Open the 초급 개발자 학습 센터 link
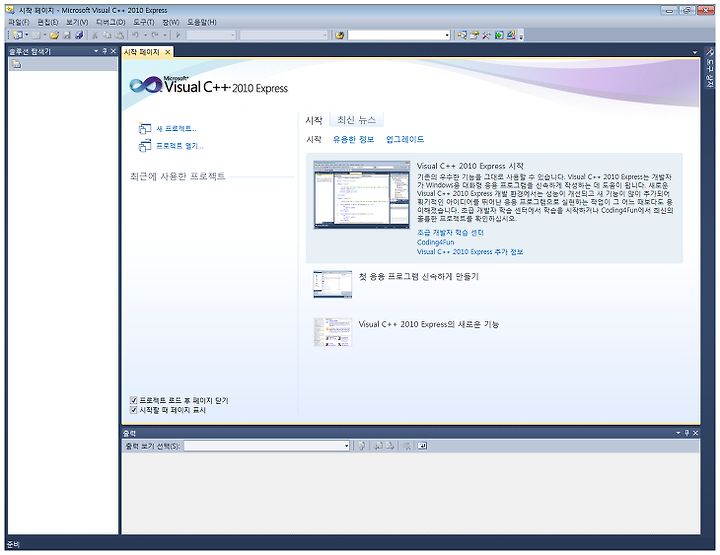720x555 pixels. click(450, 232)
